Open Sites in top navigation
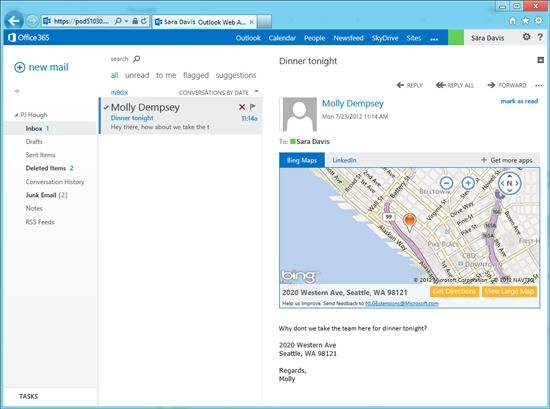Image resolution: width=550 pixels, height=409 pixels. point(414,38)
